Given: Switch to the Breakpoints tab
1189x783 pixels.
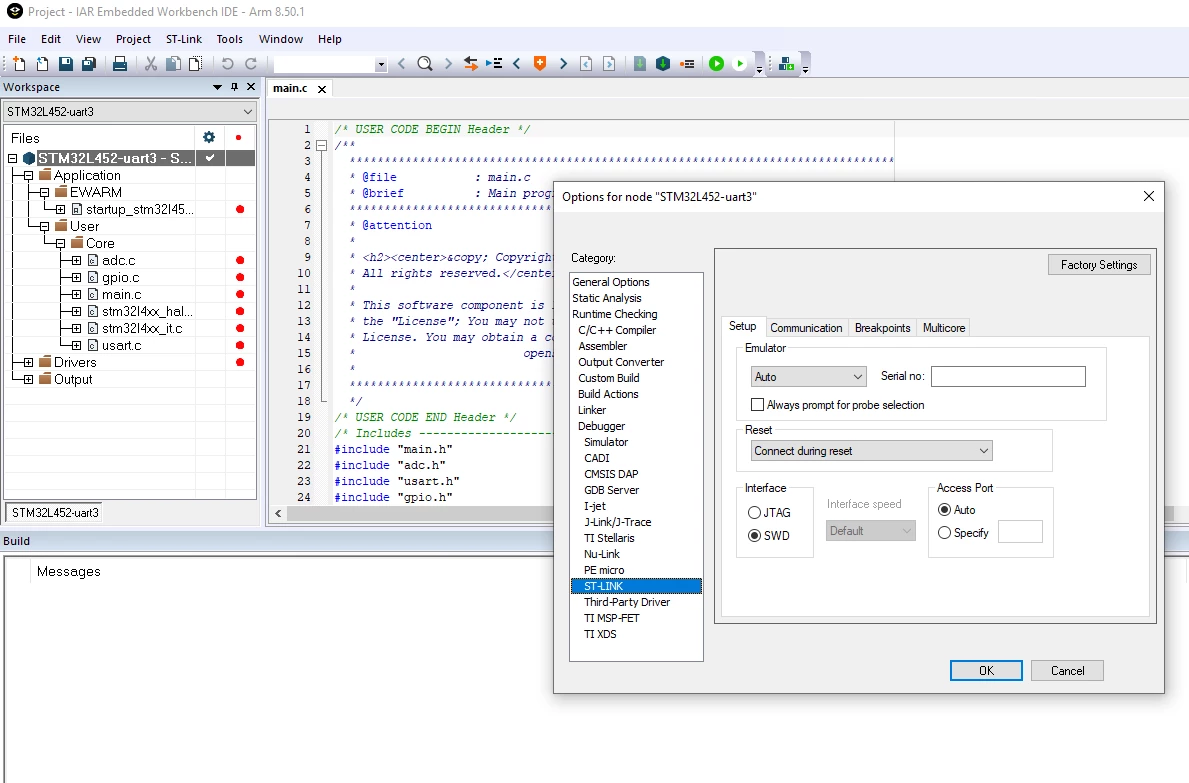Looking at the screenshot, I should click(882, 327).
